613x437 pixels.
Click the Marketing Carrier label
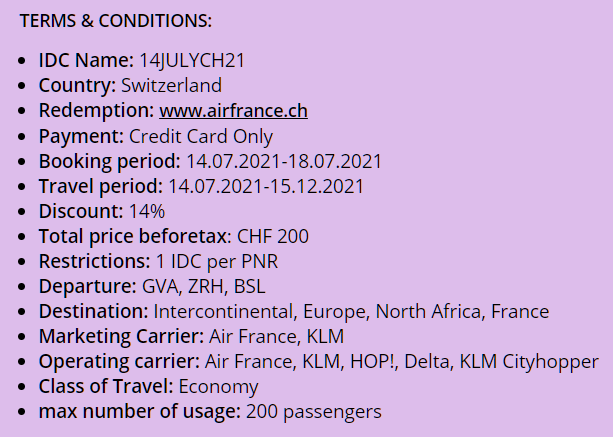pos(121,337)
